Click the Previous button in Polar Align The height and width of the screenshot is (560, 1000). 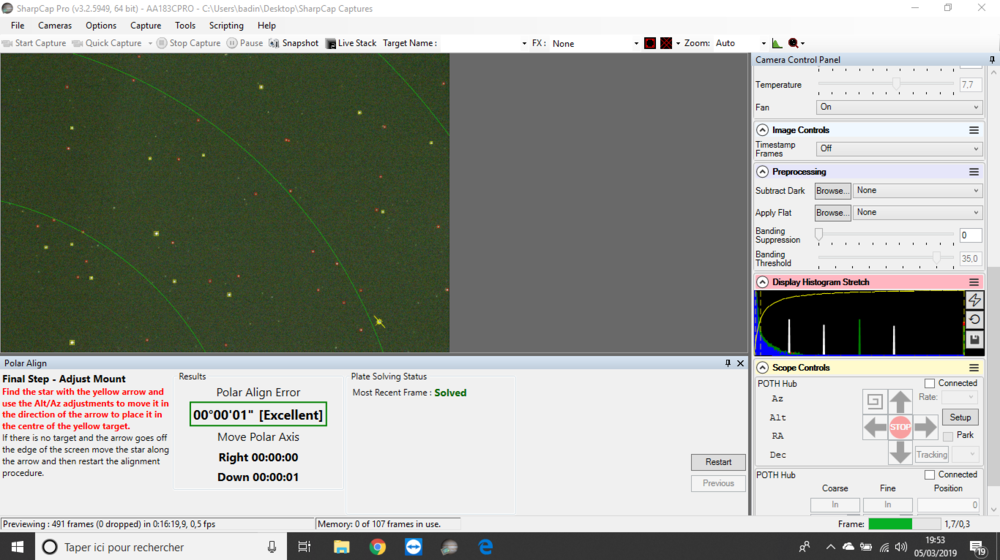coord(718,483)
